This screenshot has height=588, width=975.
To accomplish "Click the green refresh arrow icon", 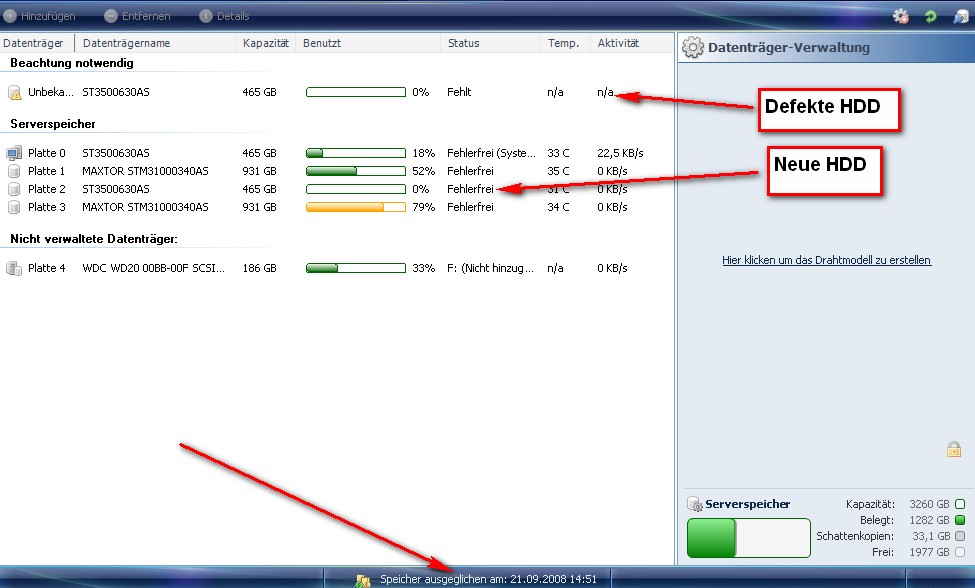I will (930, 16).
